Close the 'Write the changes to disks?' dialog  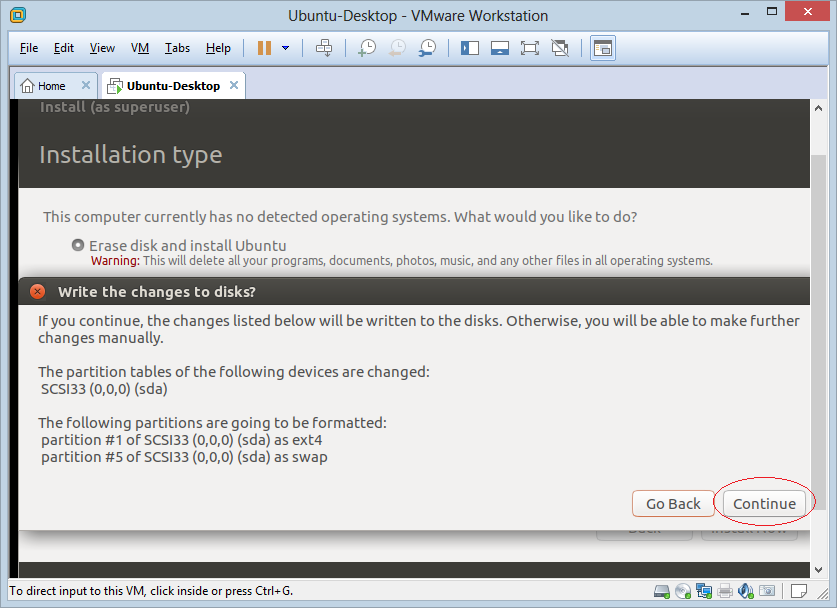37,291
